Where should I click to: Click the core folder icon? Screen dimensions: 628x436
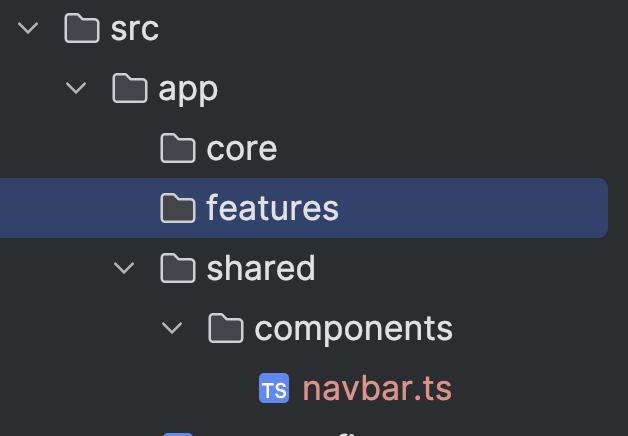(x=178, y=149)
